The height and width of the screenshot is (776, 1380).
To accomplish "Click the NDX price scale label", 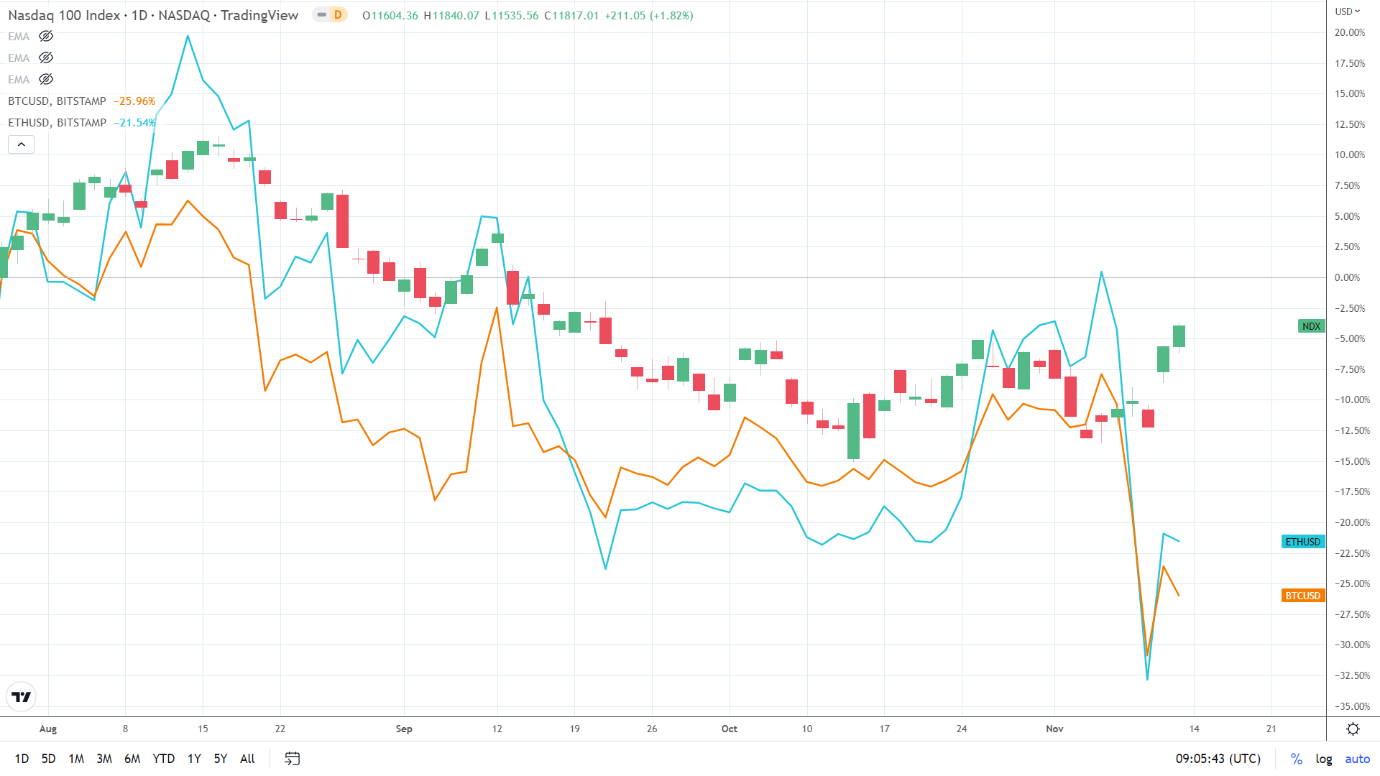I will [1310, 326].
